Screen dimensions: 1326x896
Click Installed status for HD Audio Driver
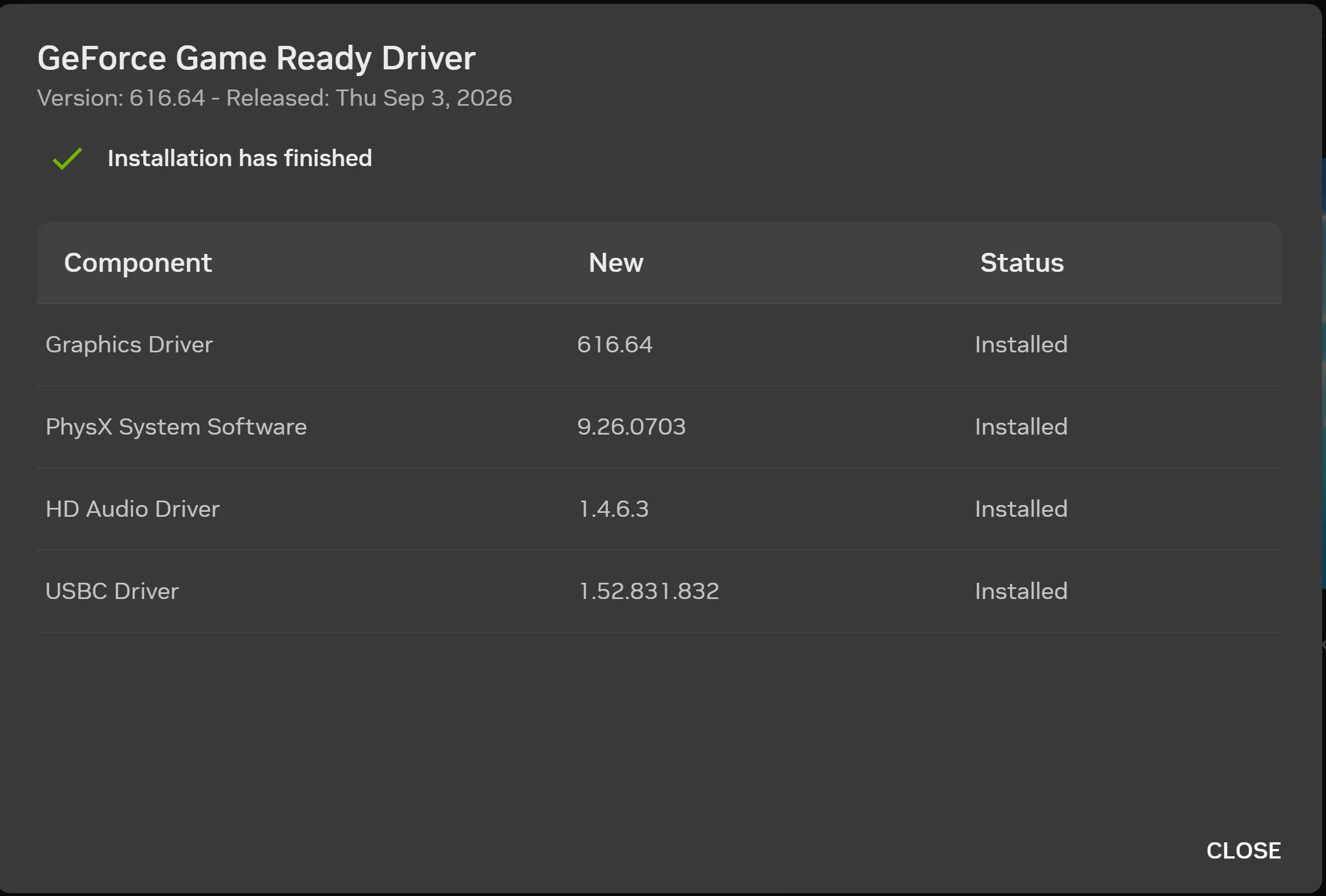tap(1021, 509)
